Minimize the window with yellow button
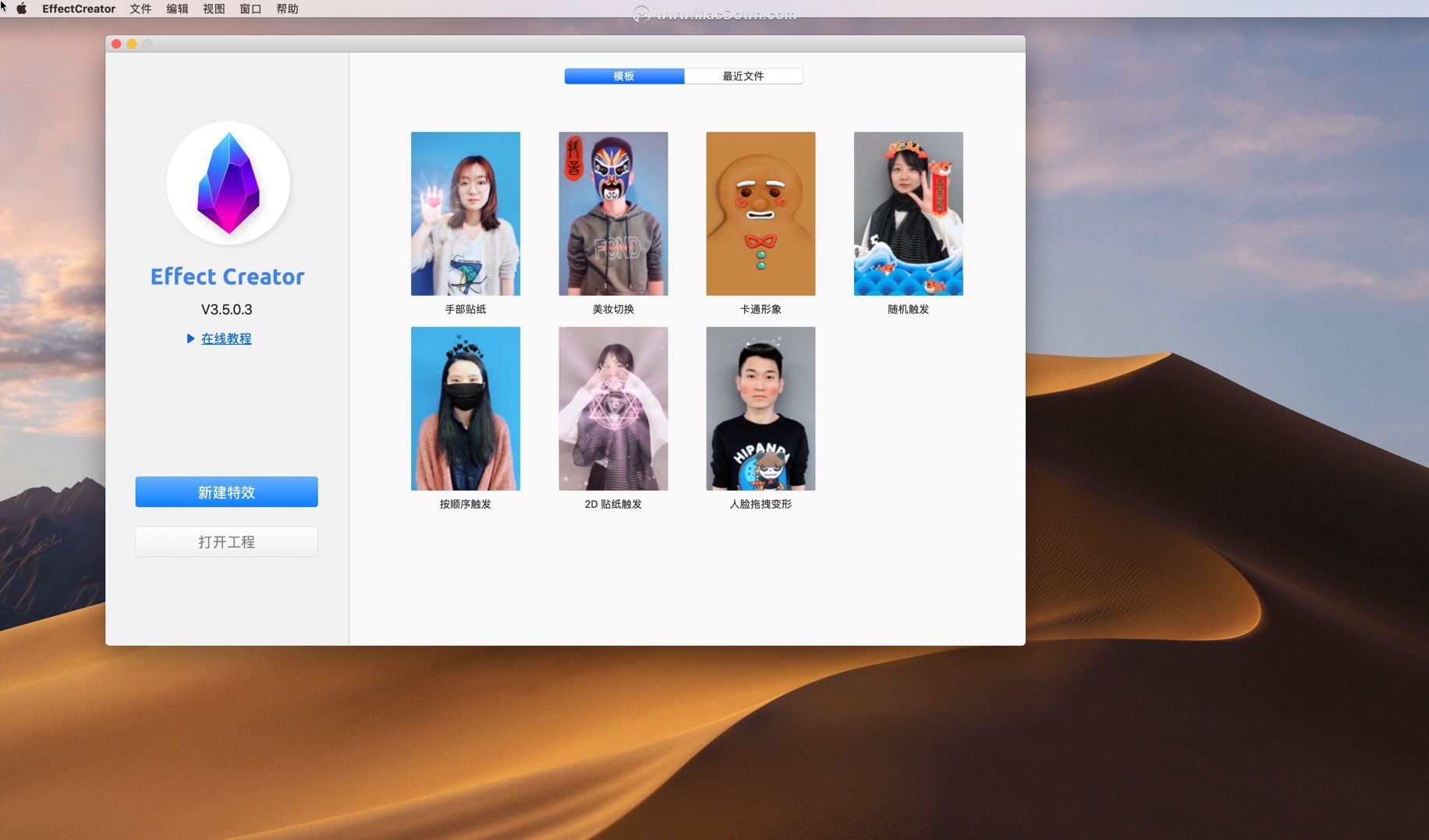1429x840 pixels. click(132, 44)
